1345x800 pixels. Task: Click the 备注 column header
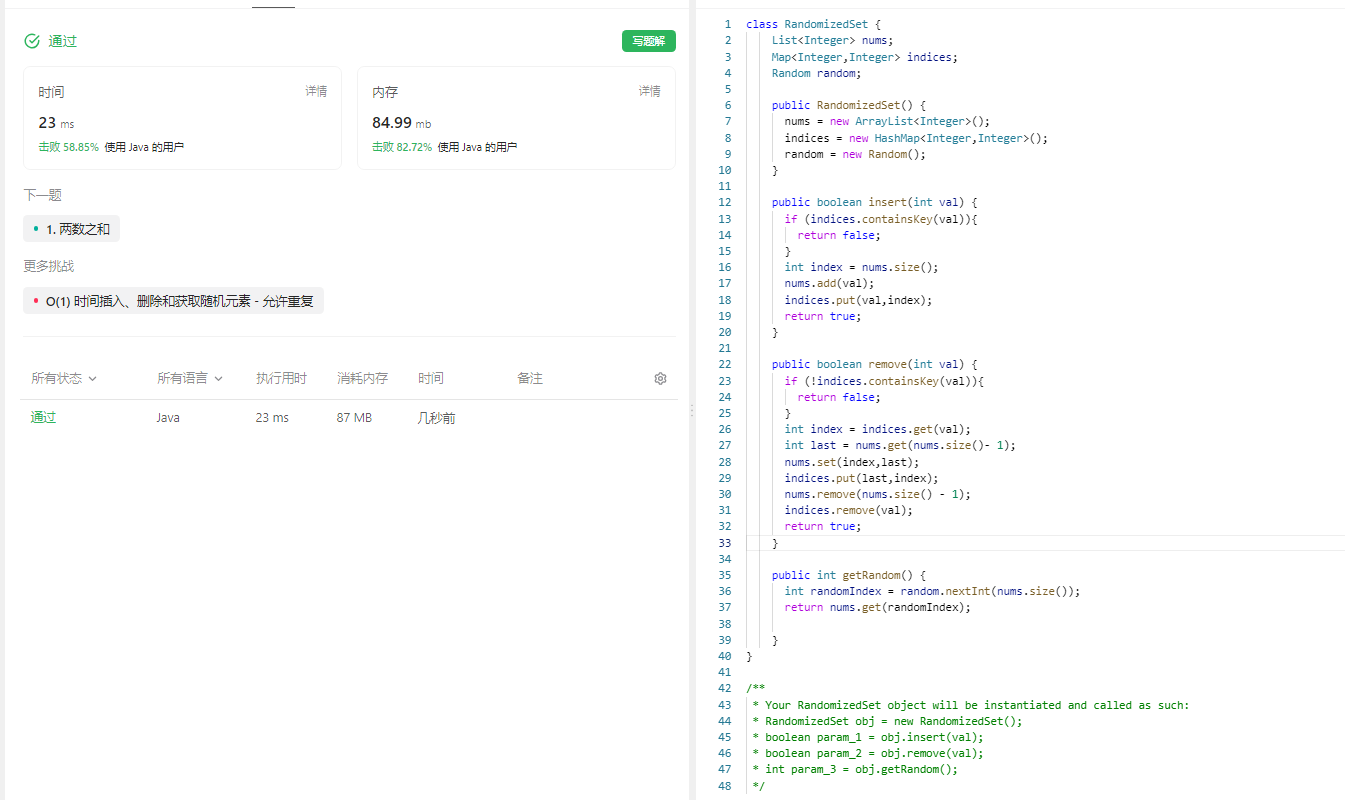point(530,378)
